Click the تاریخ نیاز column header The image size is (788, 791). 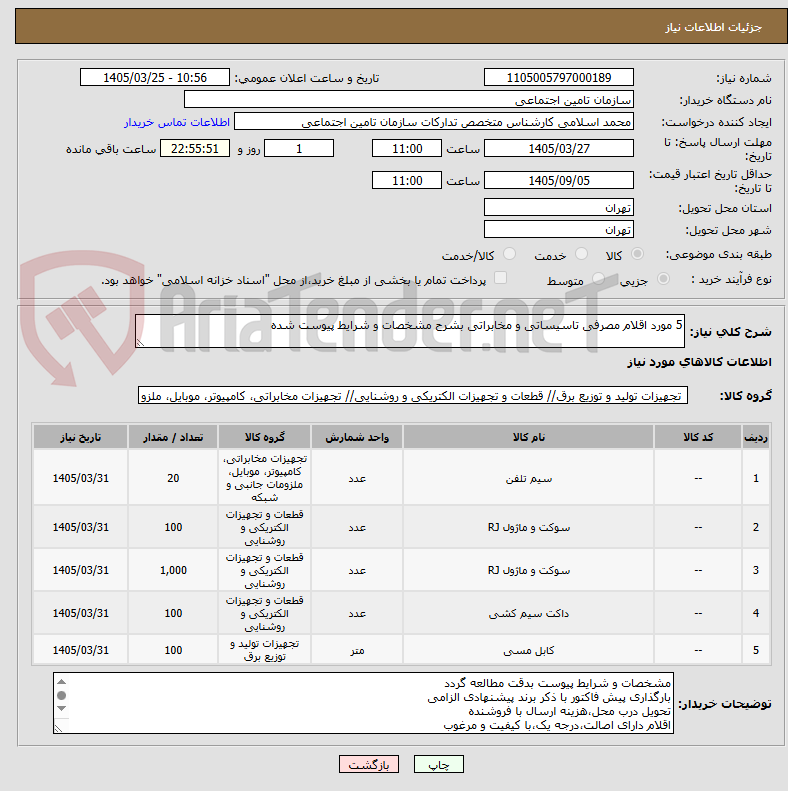81,437
